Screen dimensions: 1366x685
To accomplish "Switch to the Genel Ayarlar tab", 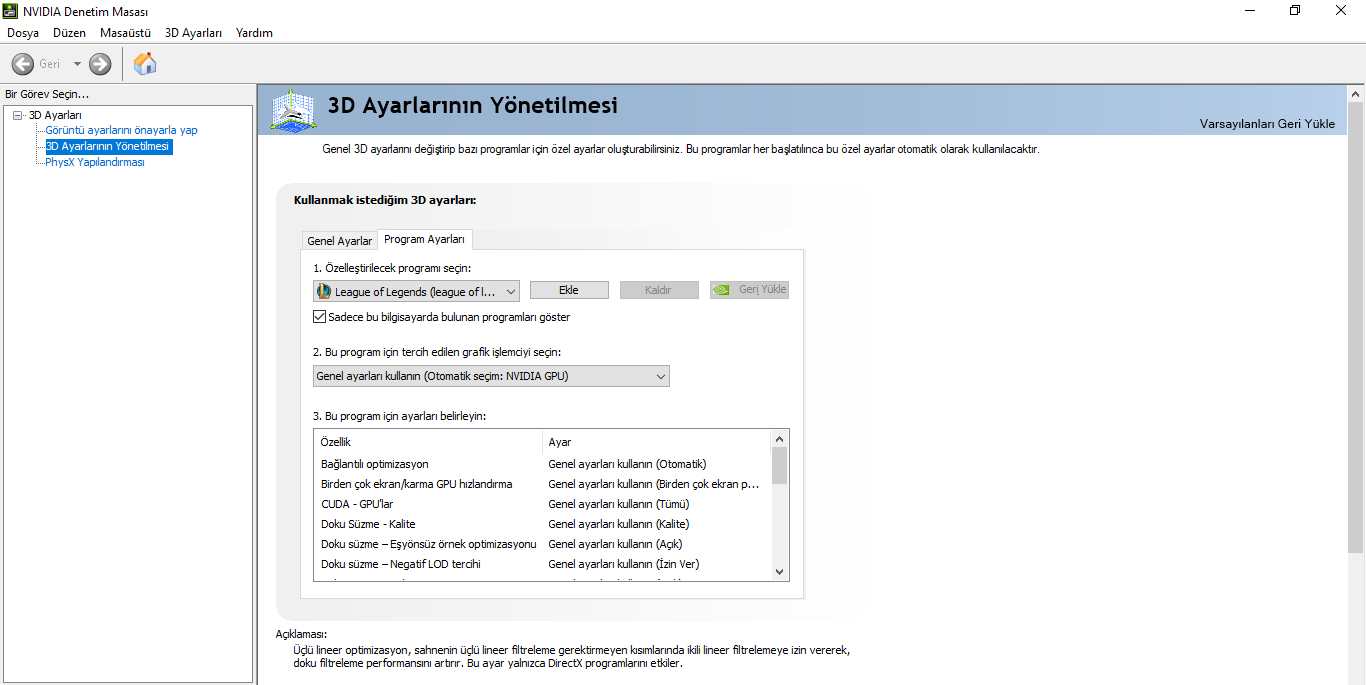I will click(340, 241).
